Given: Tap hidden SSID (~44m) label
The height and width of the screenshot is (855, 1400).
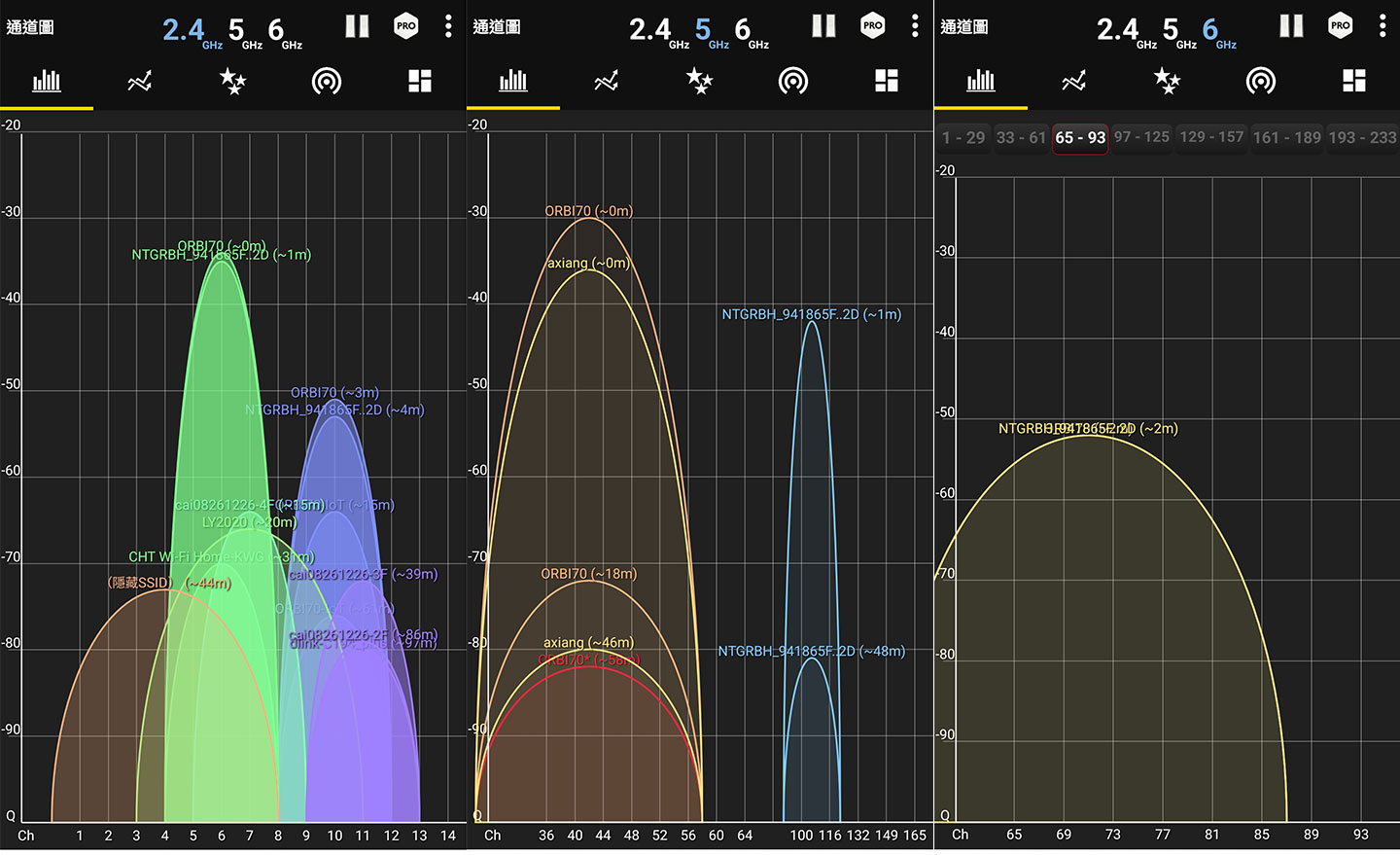Looking at the screenshot, I should pos(169,583).
